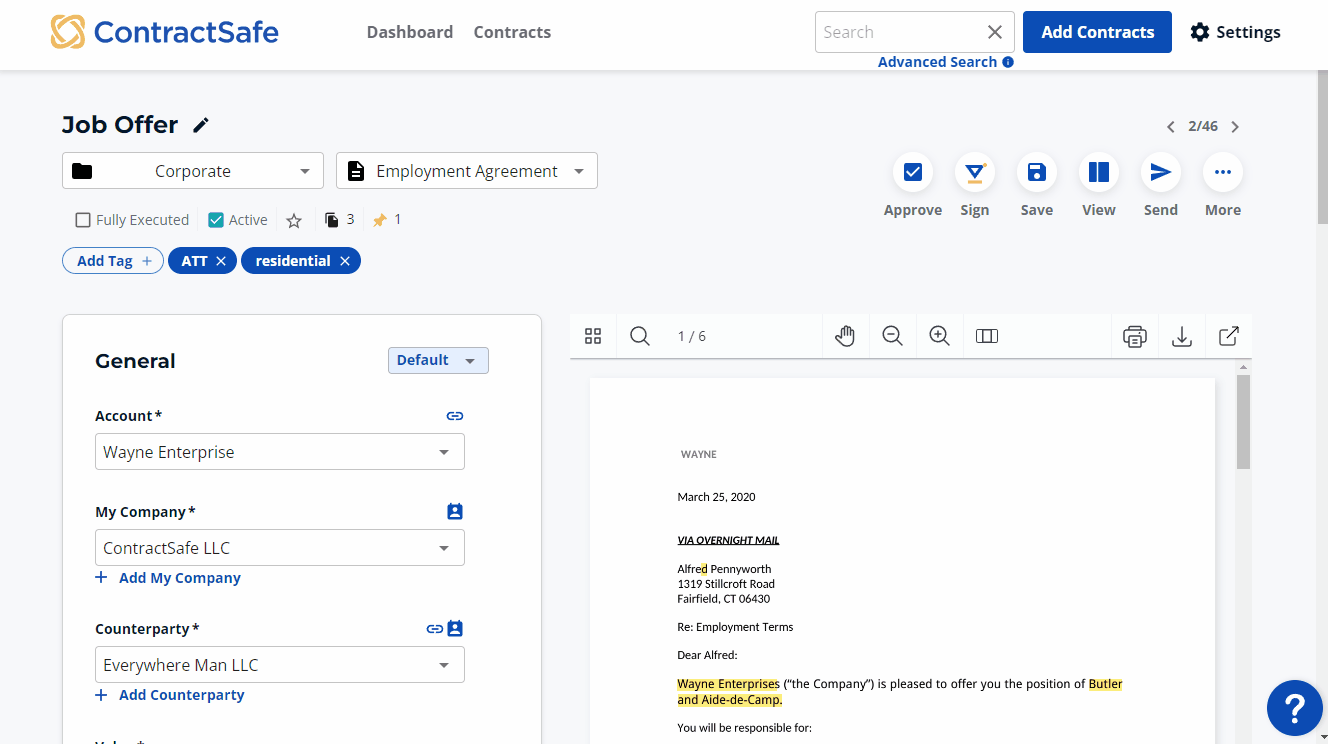Click into the Search input field
Viewport: 1328px width, 744px height.
pos(897,32)
